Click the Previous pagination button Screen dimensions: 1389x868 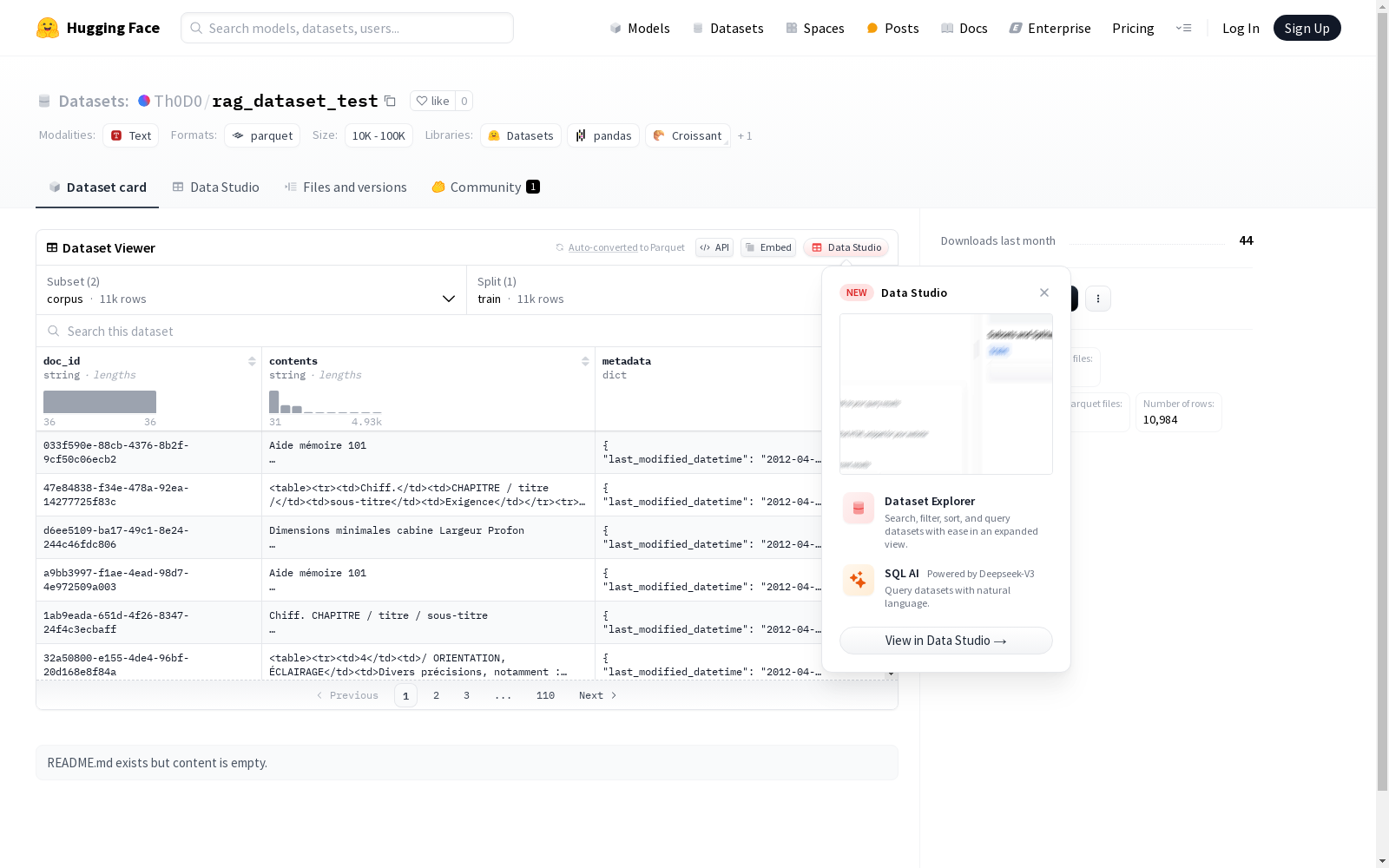pyautogui.click(x=347, y=695)
